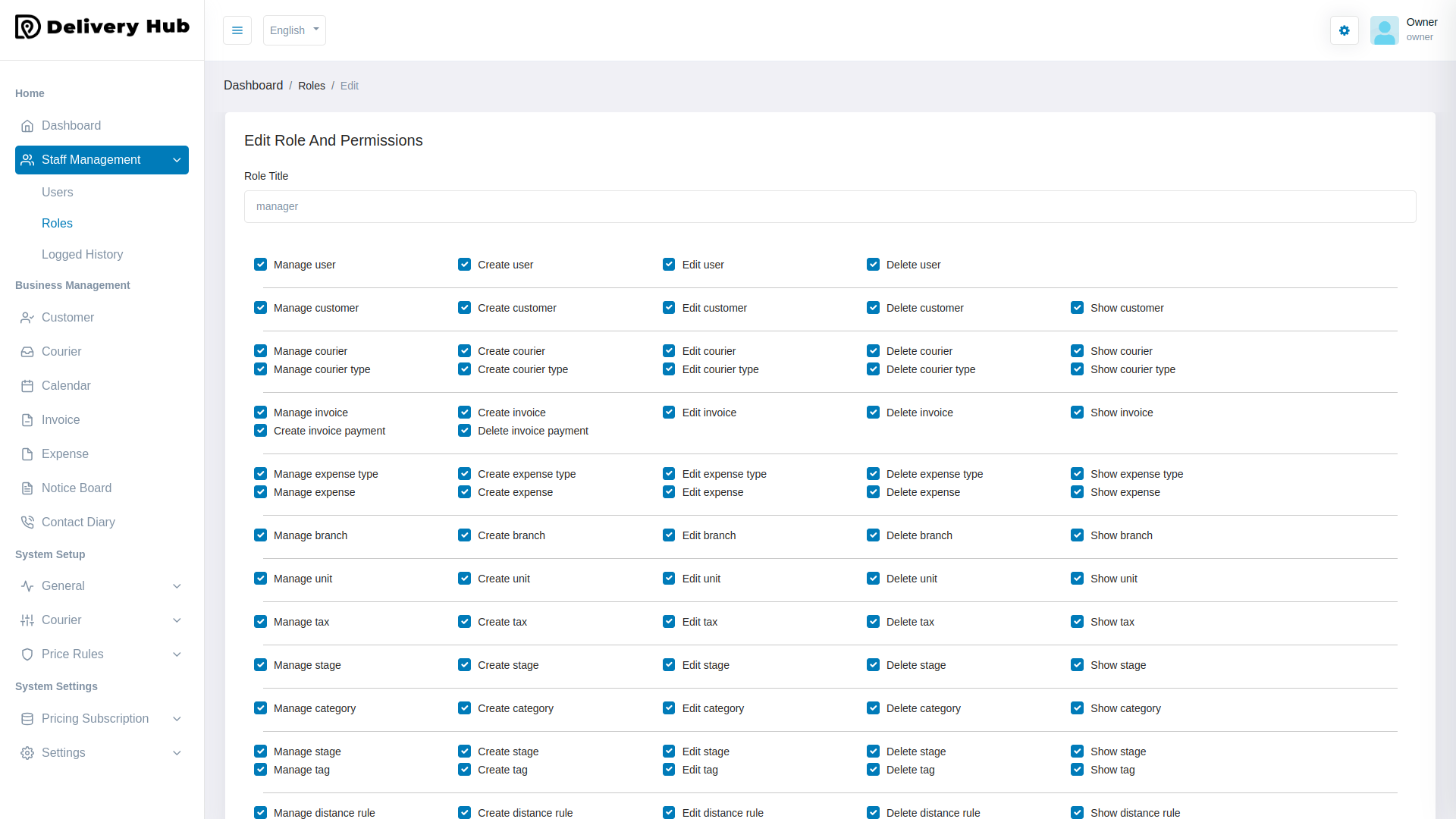Select Logged History in Staff Management
Image resolution: width=1456 pixels, height=819 pixels.
(x=82, y=254)
